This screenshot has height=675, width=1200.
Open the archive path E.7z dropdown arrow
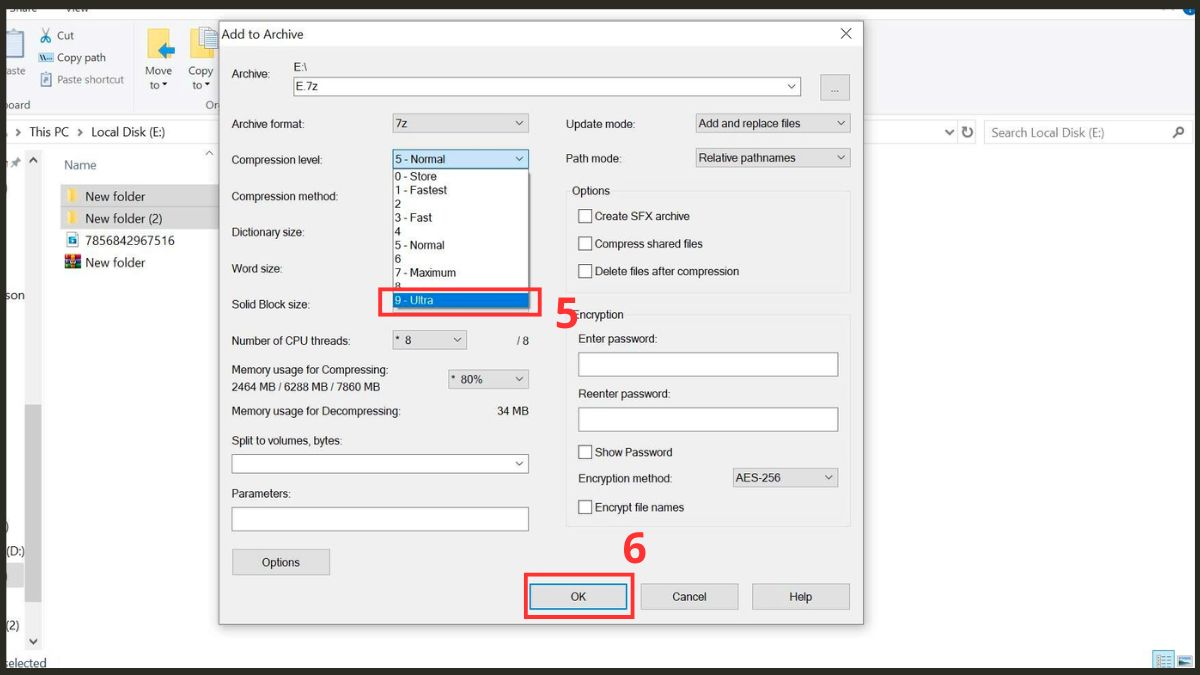coord(792,87)
